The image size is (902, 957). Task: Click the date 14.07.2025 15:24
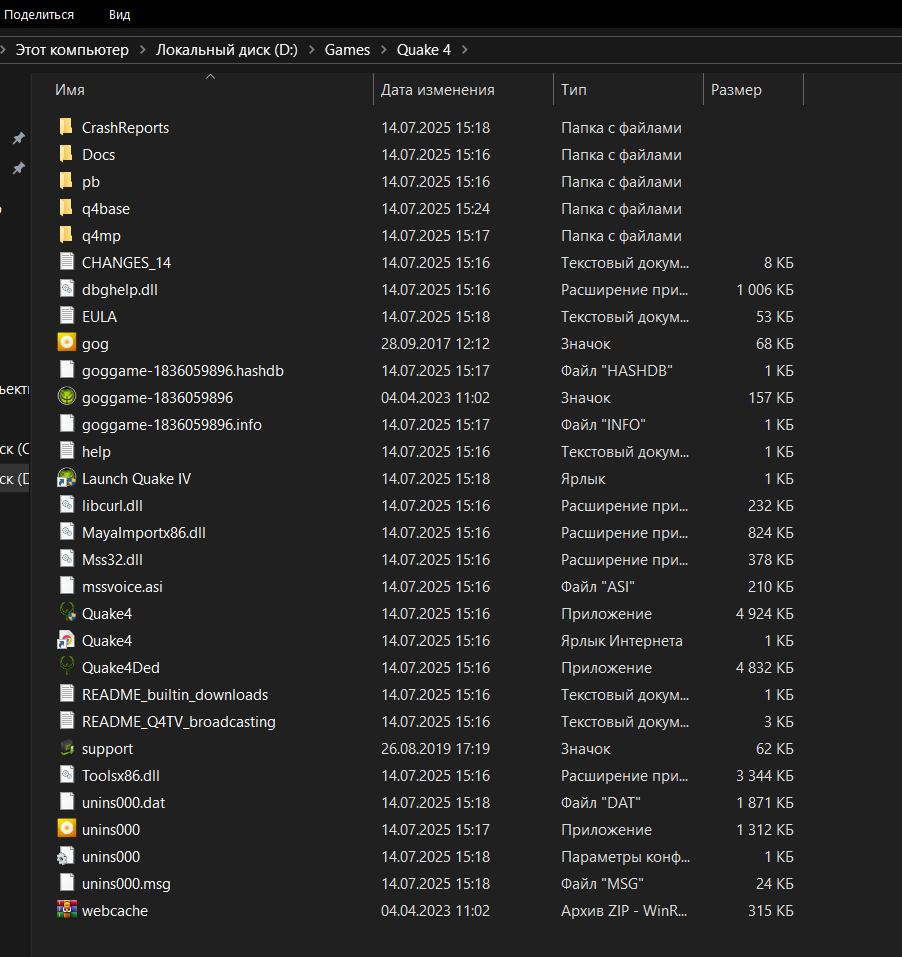point(436,208)
